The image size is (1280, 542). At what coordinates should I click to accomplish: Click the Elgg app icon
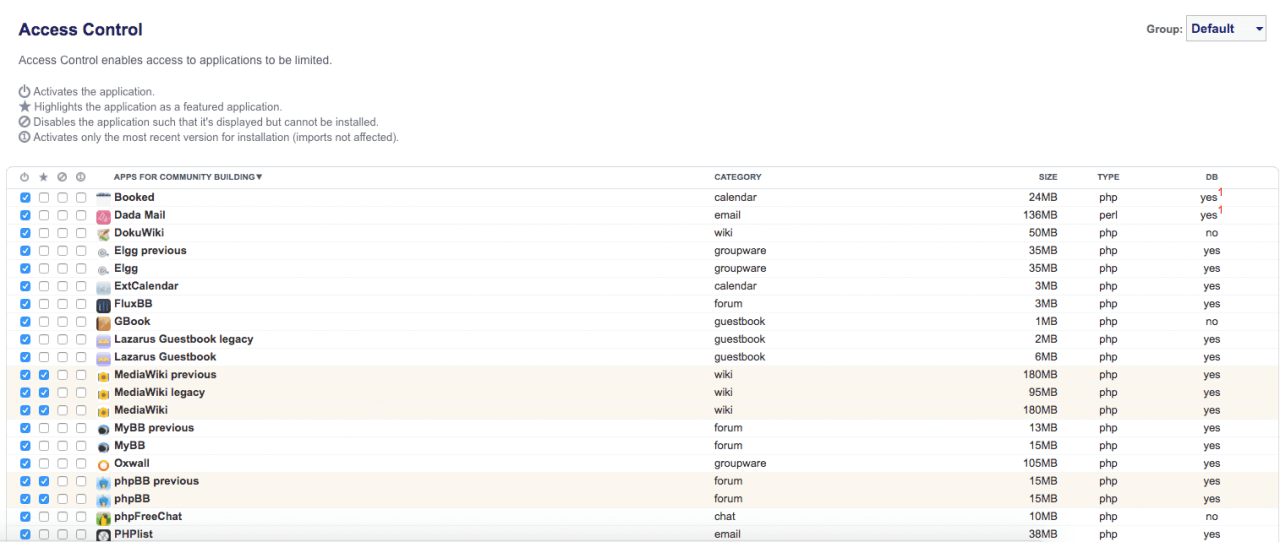coord(103,269)
